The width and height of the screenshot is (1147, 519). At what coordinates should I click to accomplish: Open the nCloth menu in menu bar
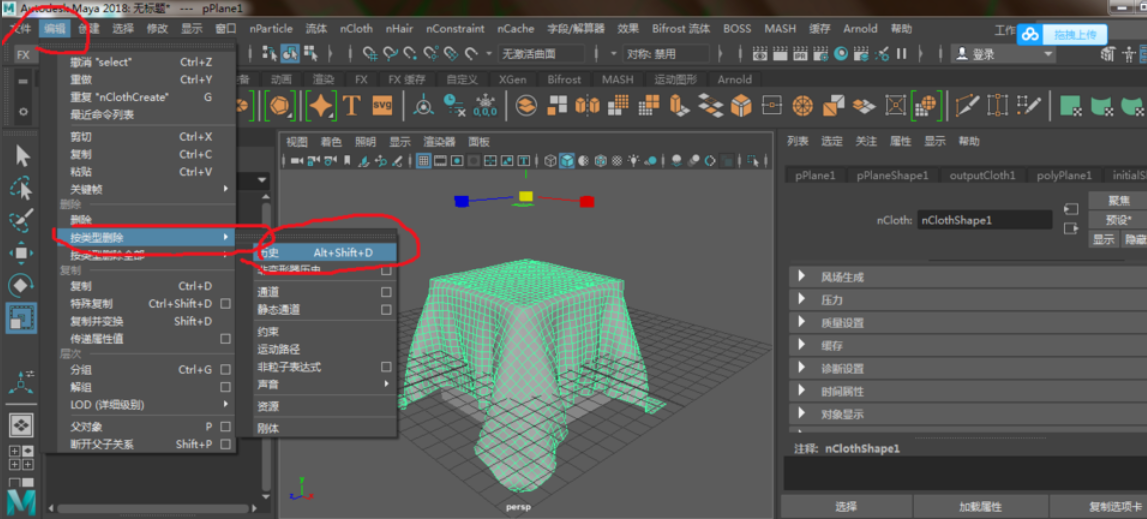pyautogui.click(x=356, y=29)
